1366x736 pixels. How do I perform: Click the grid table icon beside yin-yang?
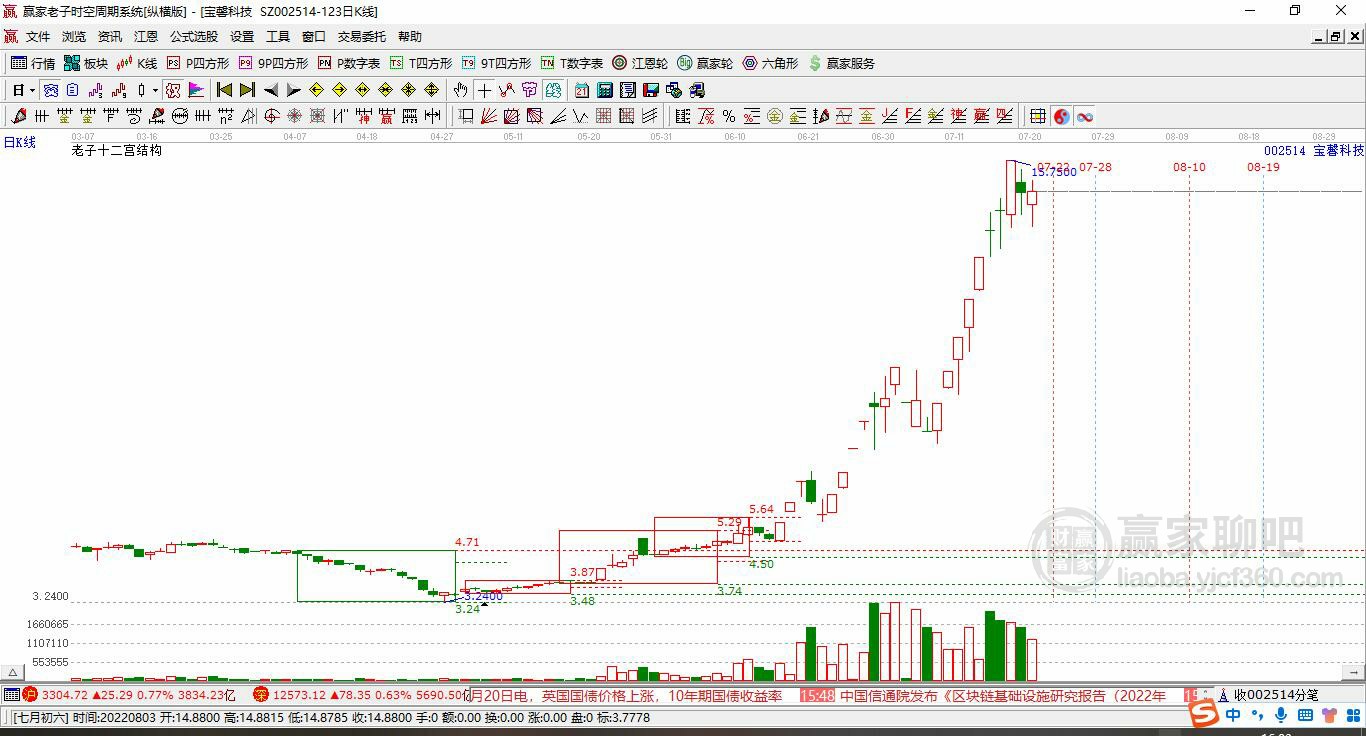(x=1038, y=116)
